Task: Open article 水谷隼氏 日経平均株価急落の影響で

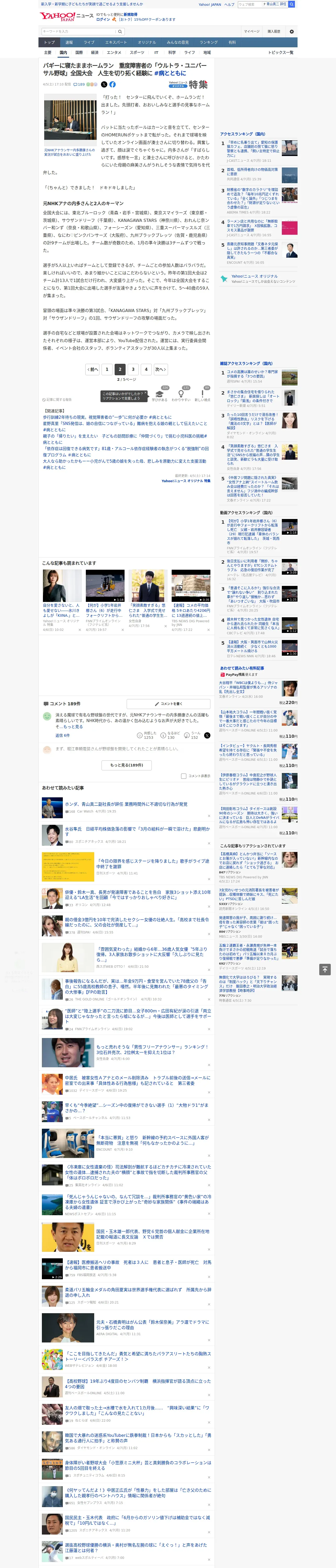Action: point(137,832)
